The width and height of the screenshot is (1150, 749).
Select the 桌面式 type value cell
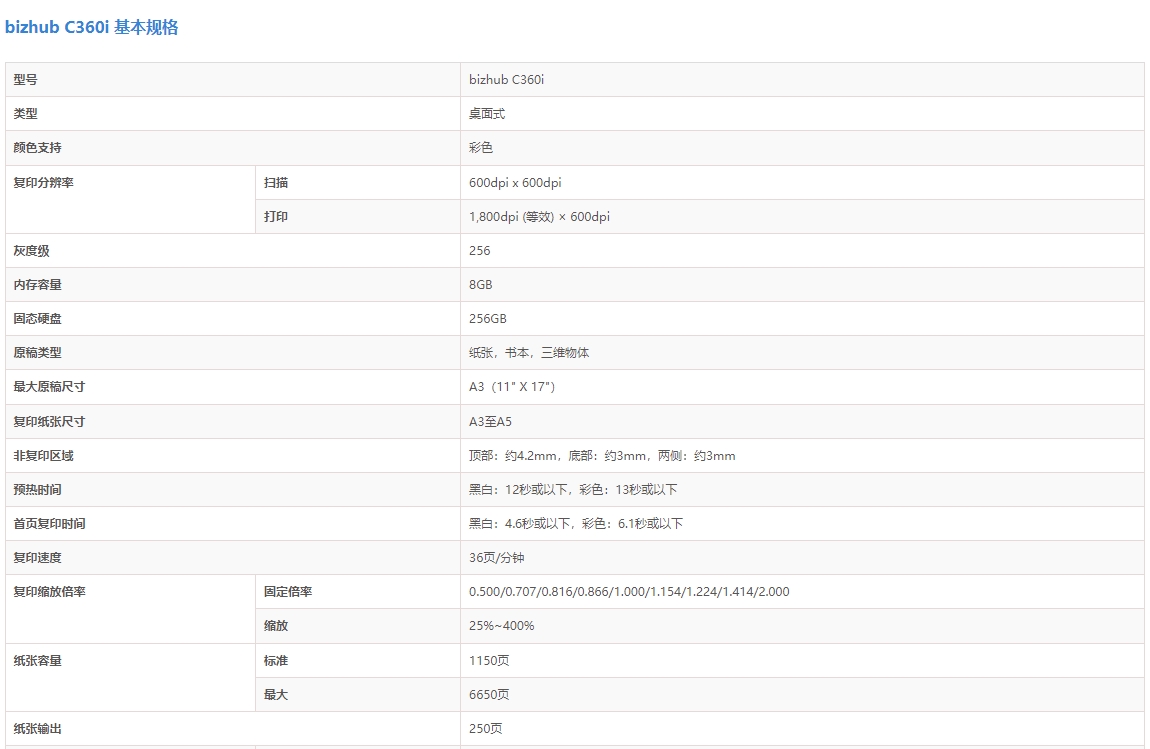pyautogui.click(x=487, y=114)
